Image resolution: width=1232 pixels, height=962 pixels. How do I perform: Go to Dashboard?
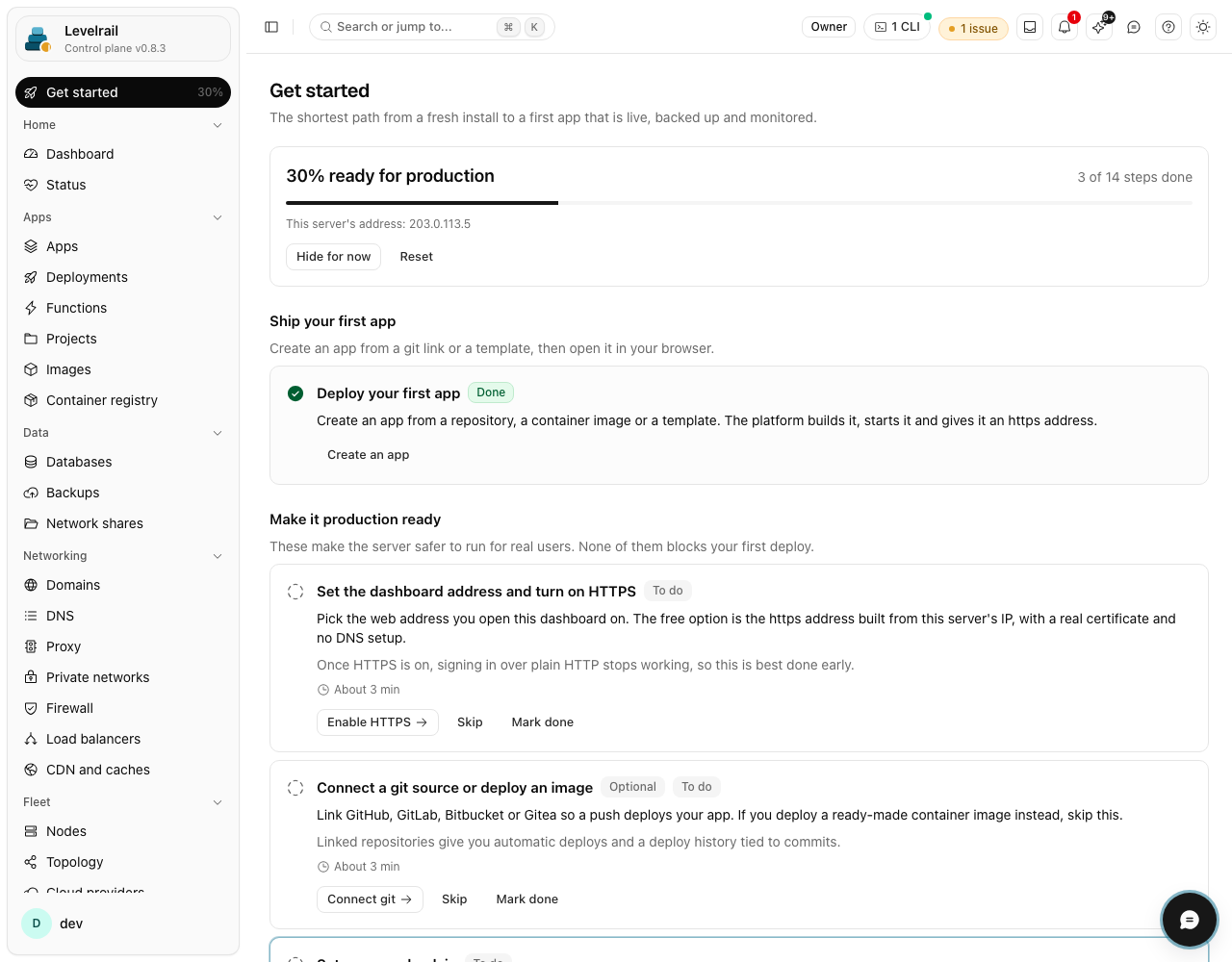pos(123,154)
